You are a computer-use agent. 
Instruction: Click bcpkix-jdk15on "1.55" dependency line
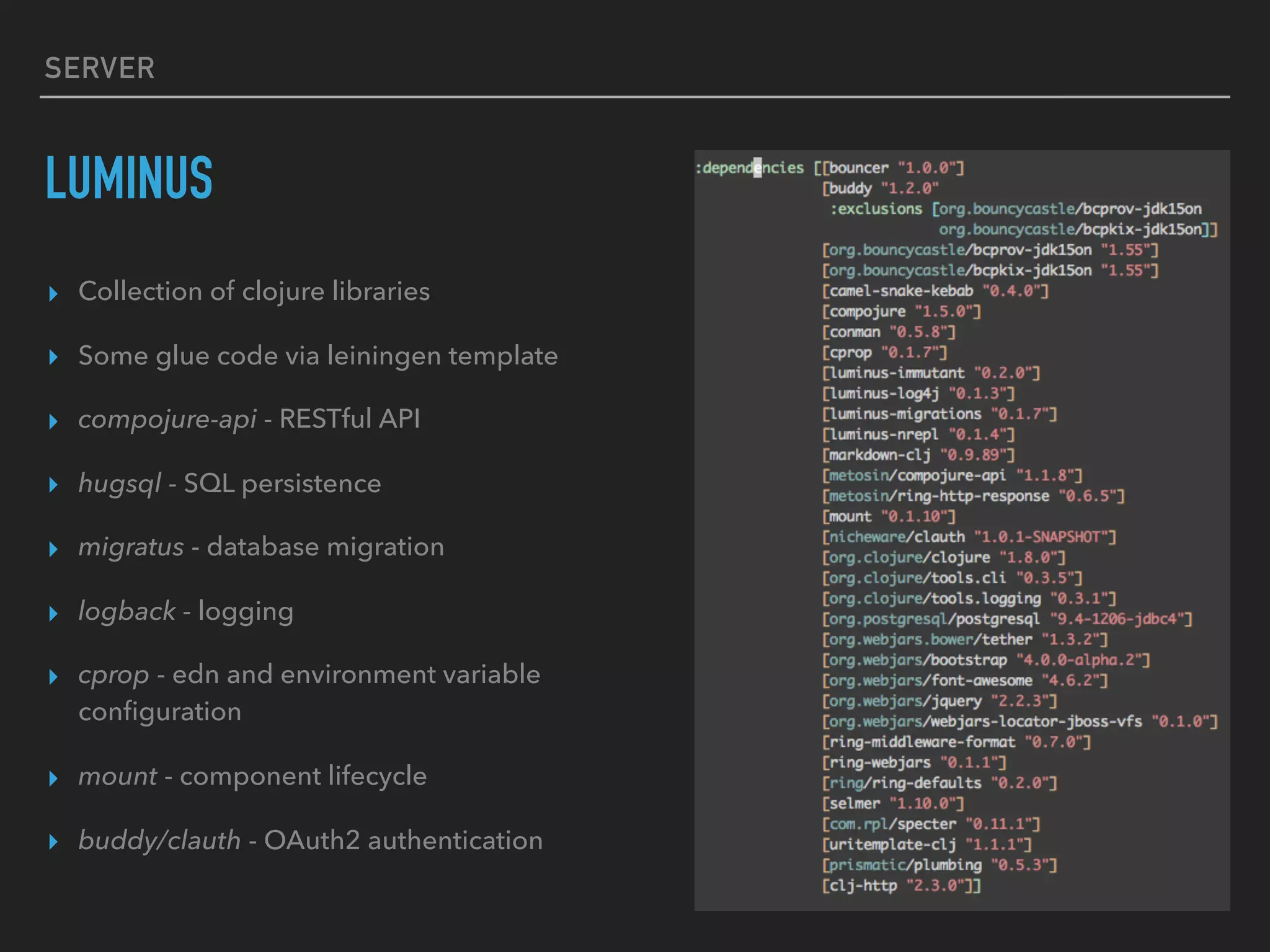(990, 270)
